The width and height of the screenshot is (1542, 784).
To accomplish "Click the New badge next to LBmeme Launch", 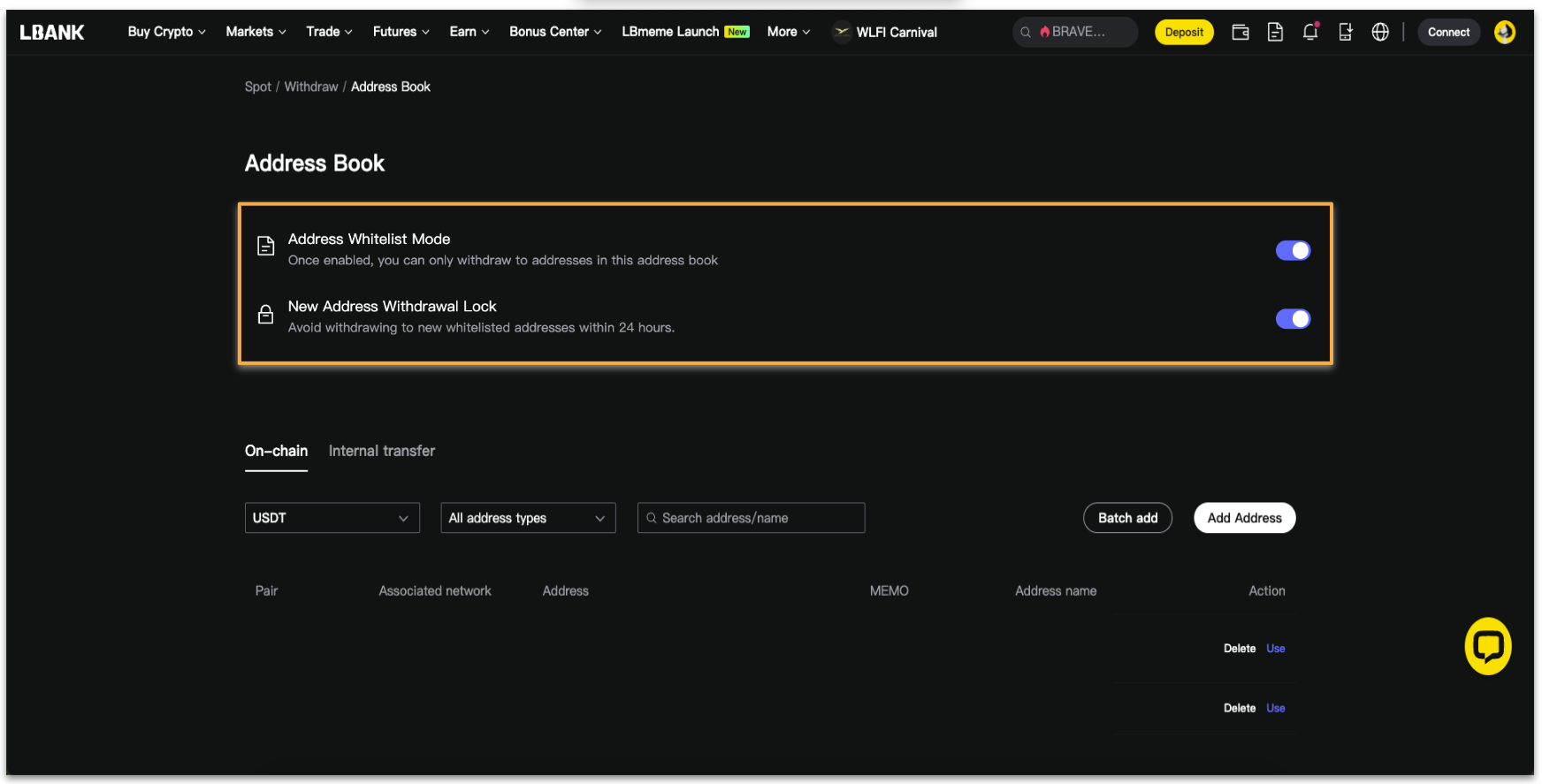I will tap(737, 32).
